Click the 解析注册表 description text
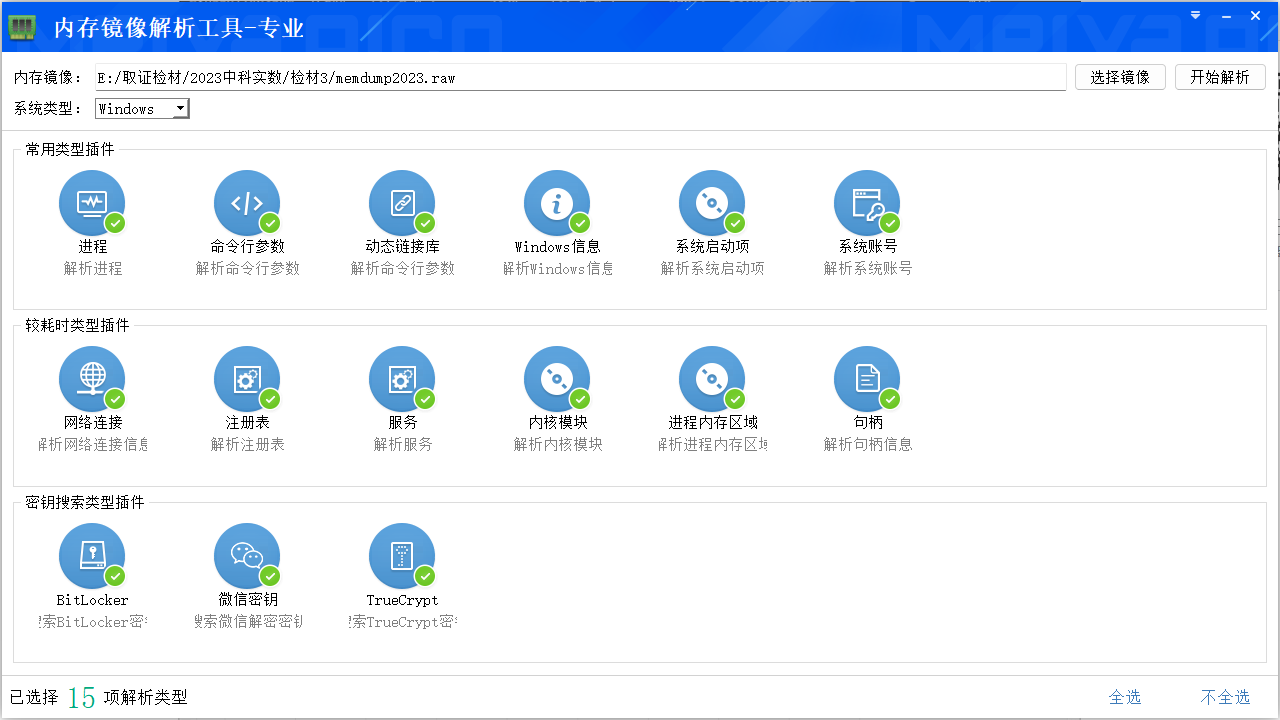1280x720 pixels. coord(248,444)
